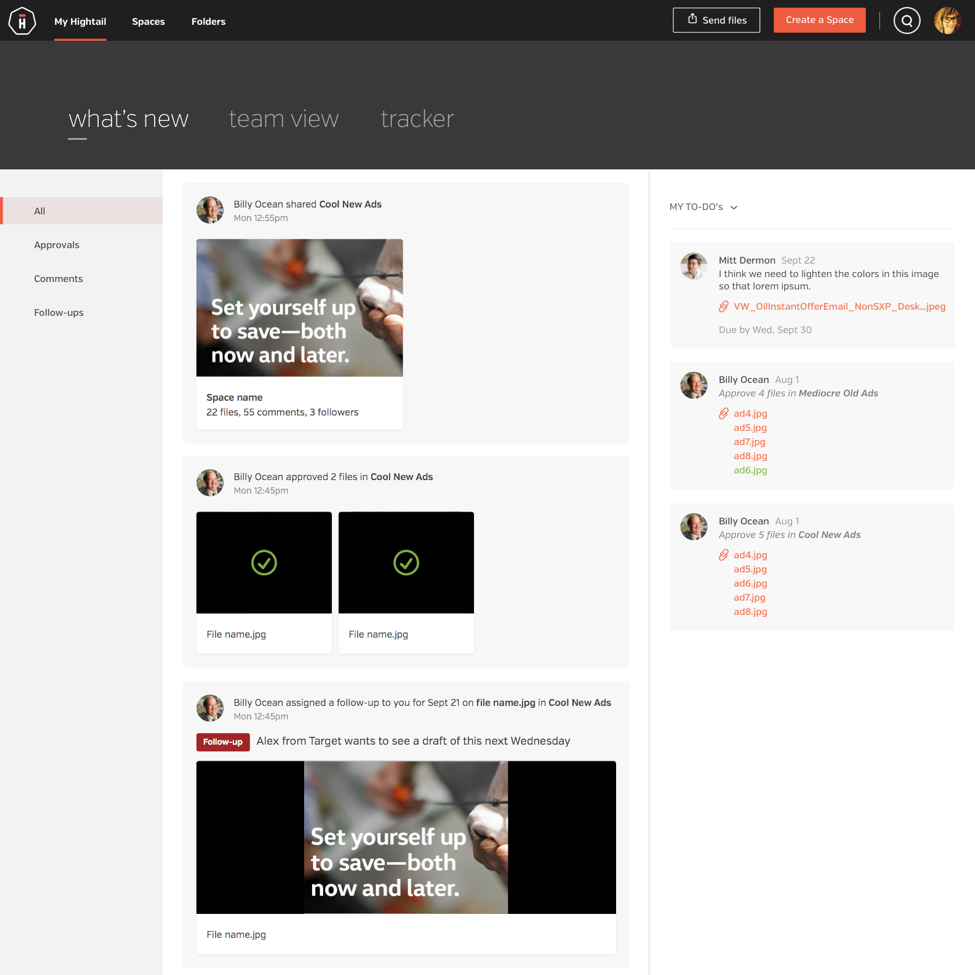This screenshot has width=975, height=975.
Task: Click Mitt Dermon avatar in to-do list
Action: [x=694, y=266]
